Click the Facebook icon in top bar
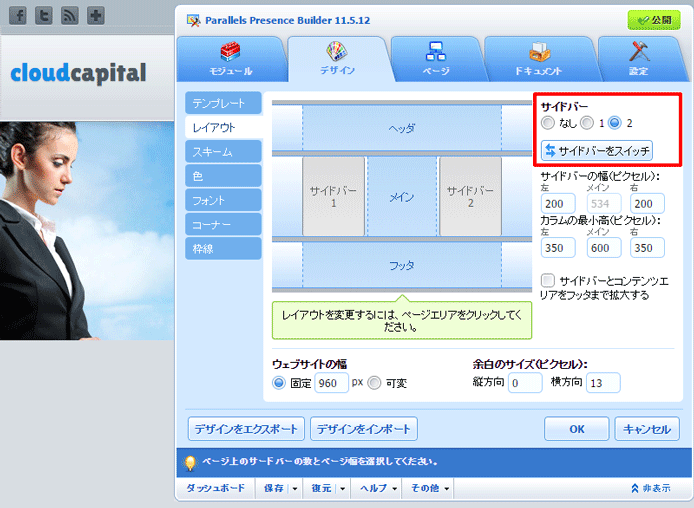This screenshot has width=694, height=508. coord(17,16)
